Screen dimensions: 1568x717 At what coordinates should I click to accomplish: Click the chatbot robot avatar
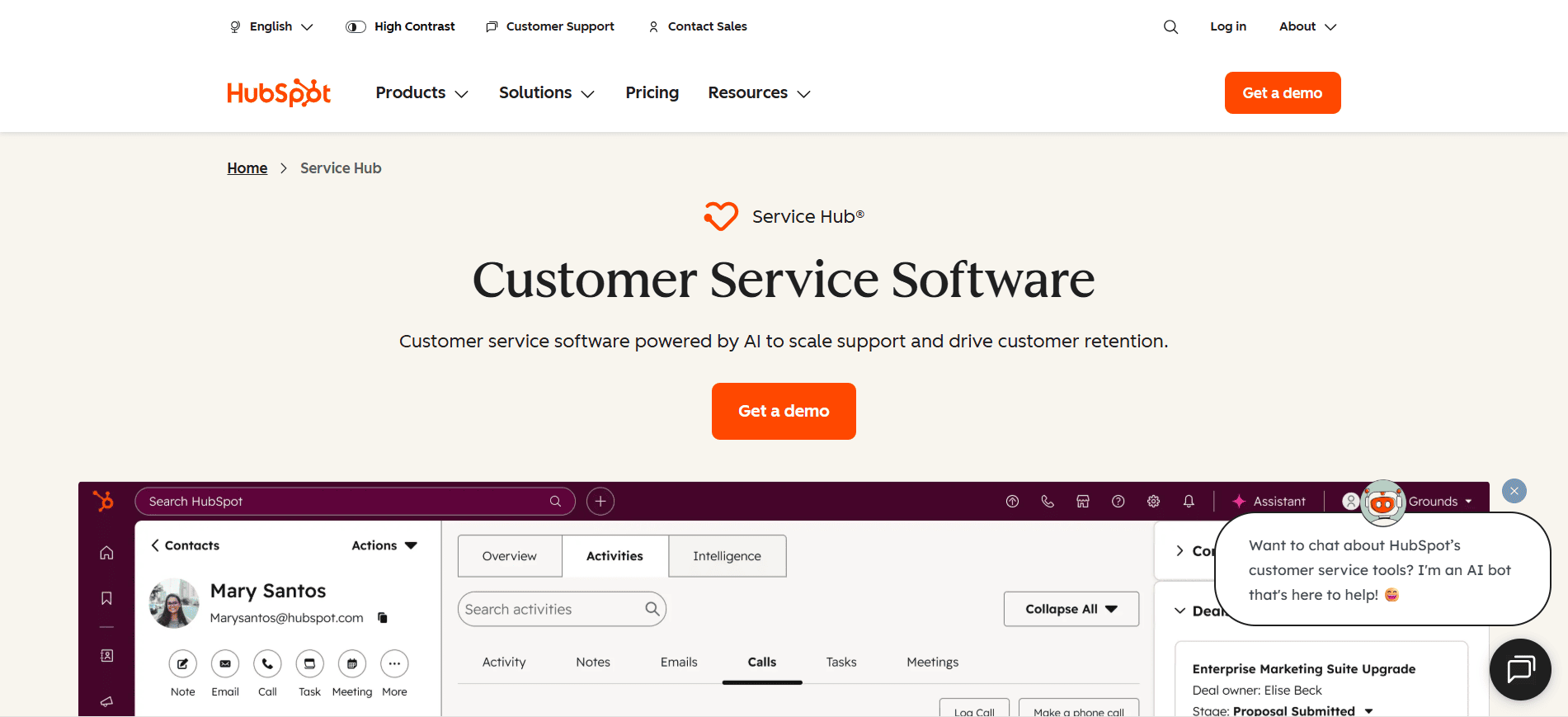(1383, 502)
